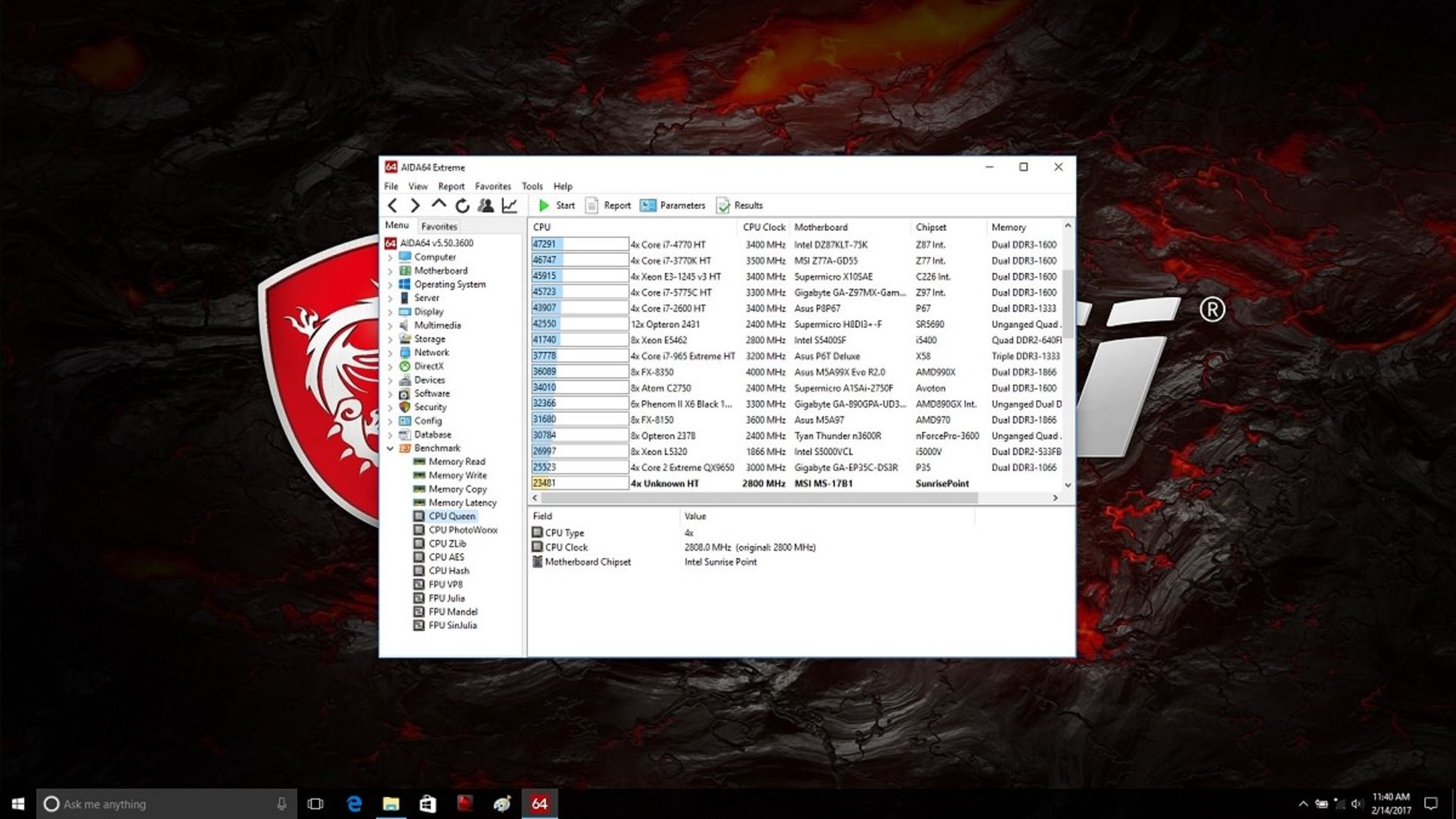Screen dimensions: 1456x819
Task: Click the Refresh toolbar icon
Action: 462,206
